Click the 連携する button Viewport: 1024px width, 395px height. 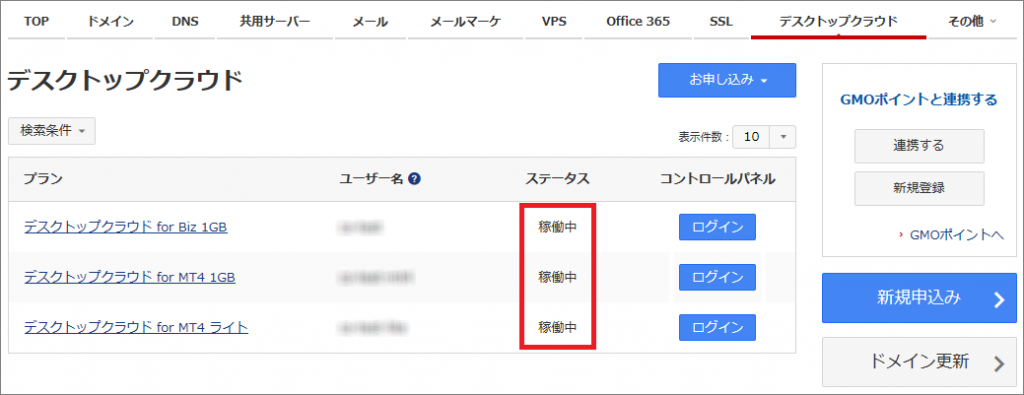[919, 146]
